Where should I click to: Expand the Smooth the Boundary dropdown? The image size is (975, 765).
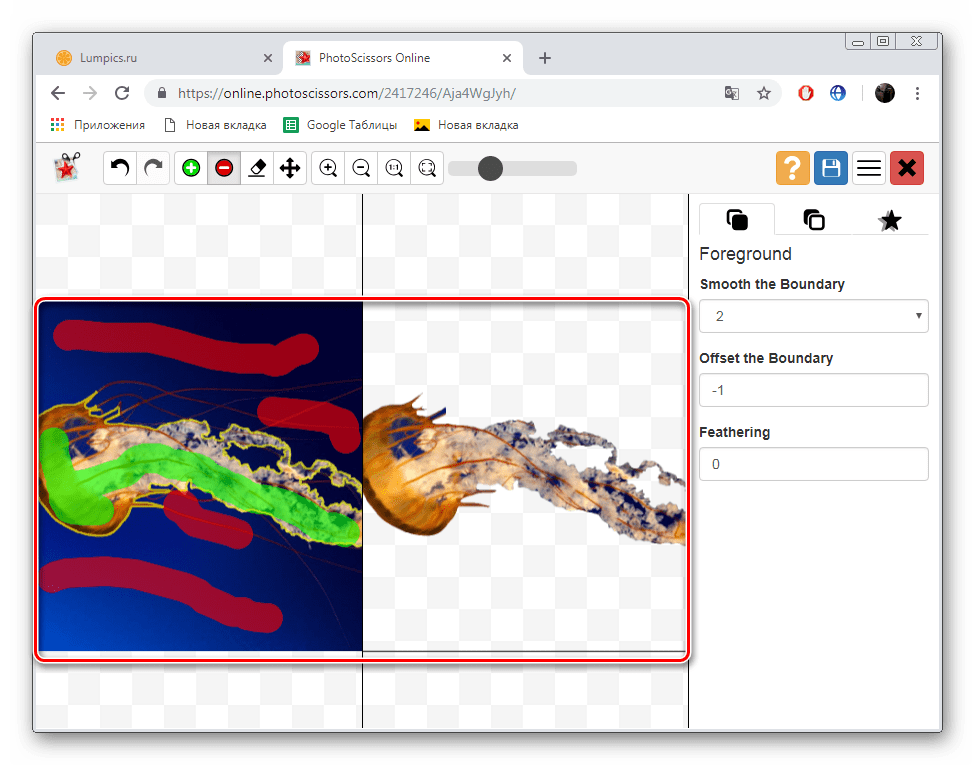(813, 316)
